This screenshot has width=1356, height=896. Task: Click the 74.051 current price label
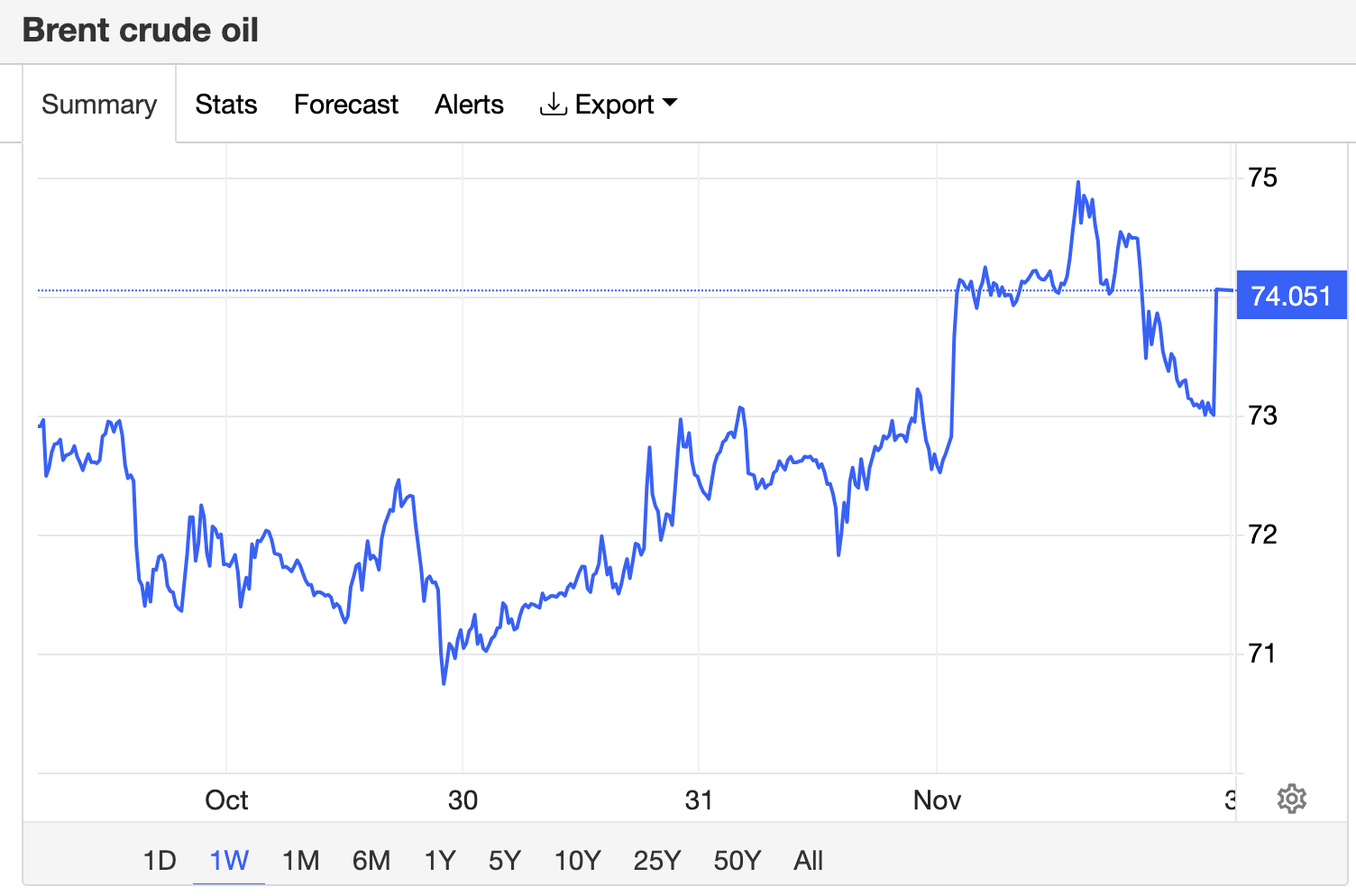click(x=1291, y=296)
